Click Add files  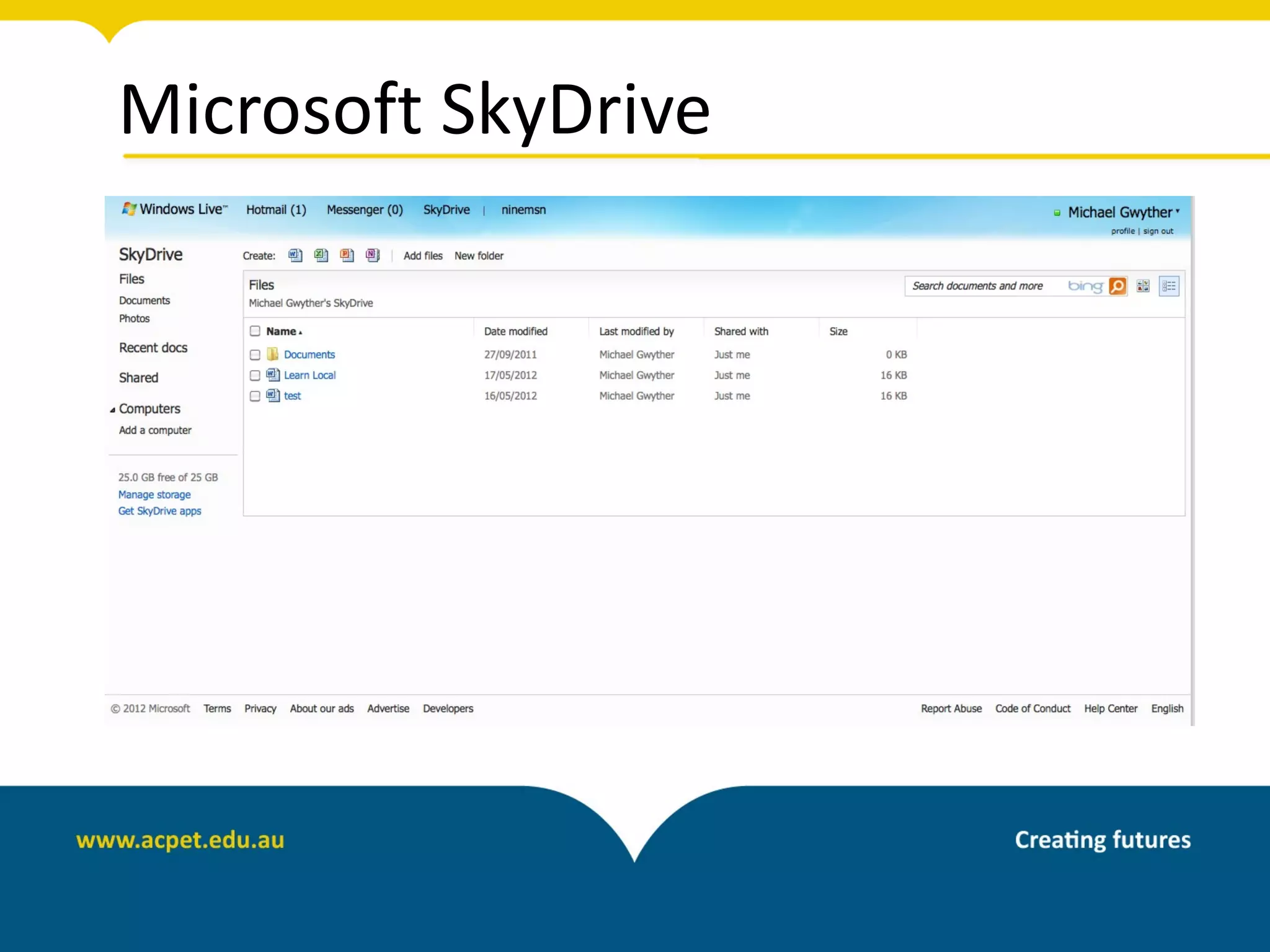pyautogui.click(x=423, y=256)
